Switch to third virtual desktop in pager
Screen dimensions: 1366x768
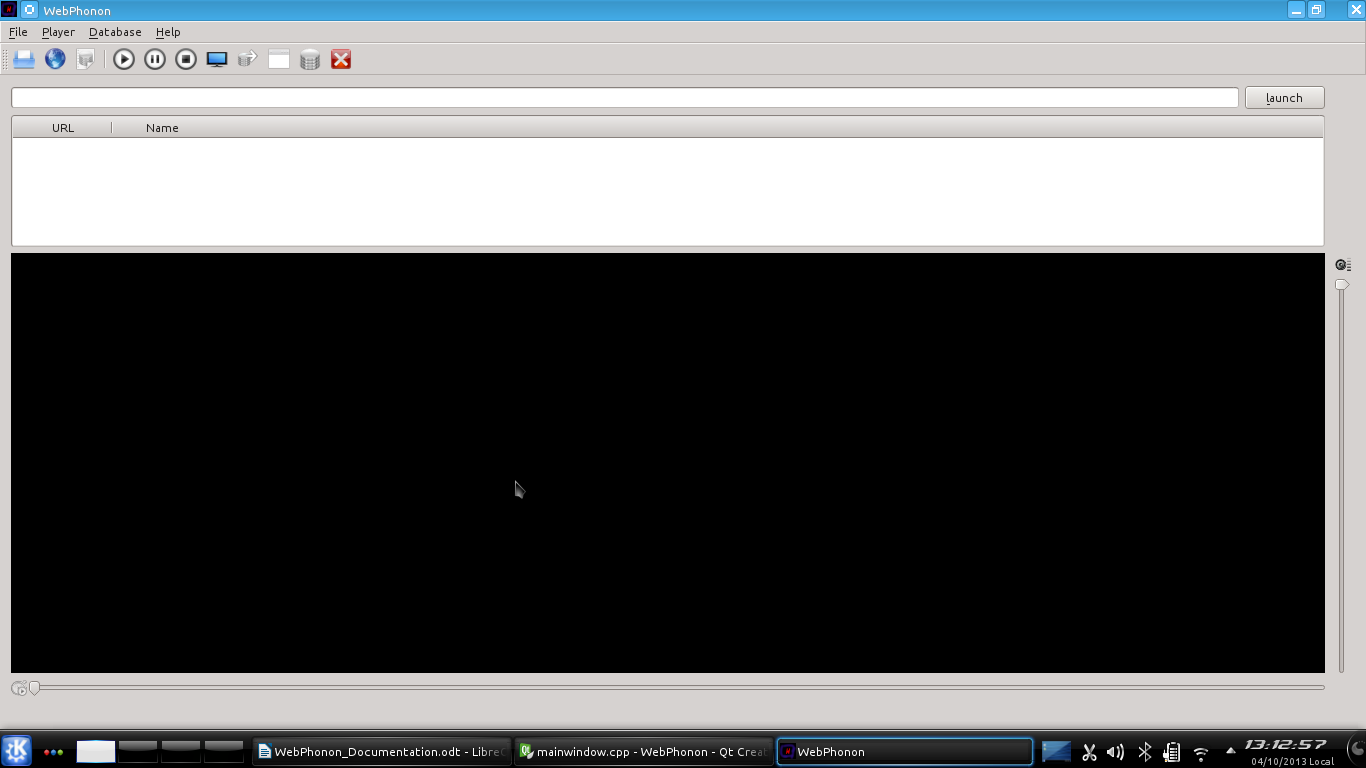(x=181, y=751)
